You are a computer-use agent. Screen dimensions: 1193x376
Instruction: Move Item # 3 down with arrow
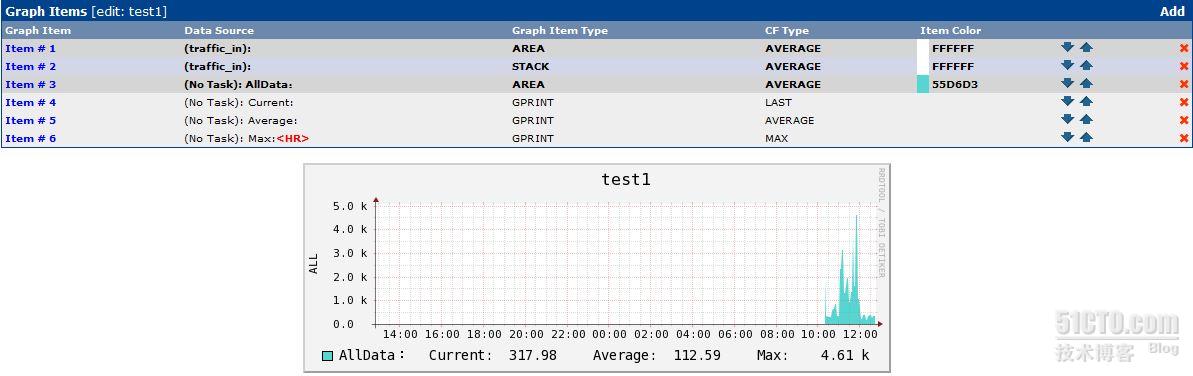(x=1067, y=83)
